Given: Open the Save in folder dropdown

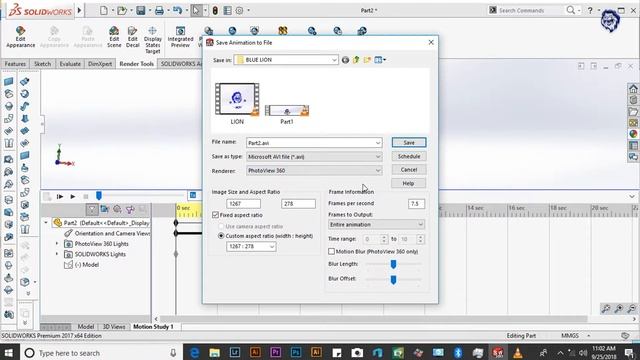Looking at the screenshot, I should click(x=334, y=60).
